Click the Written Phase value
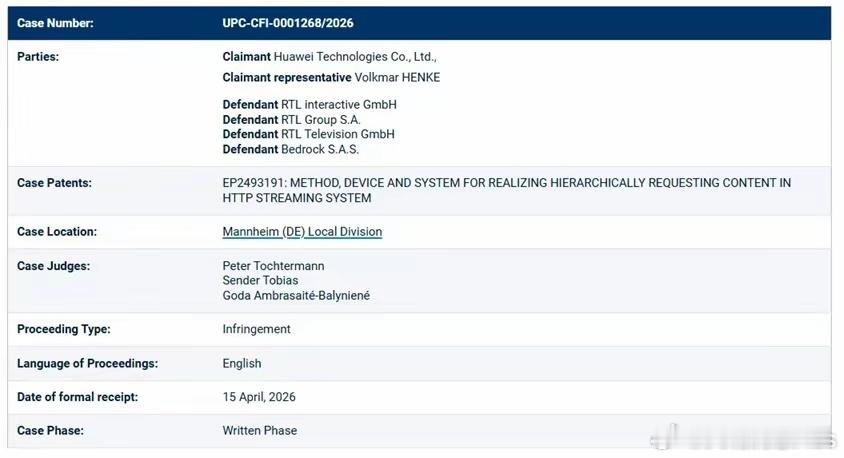844x458 pixels. coord(259,431)
